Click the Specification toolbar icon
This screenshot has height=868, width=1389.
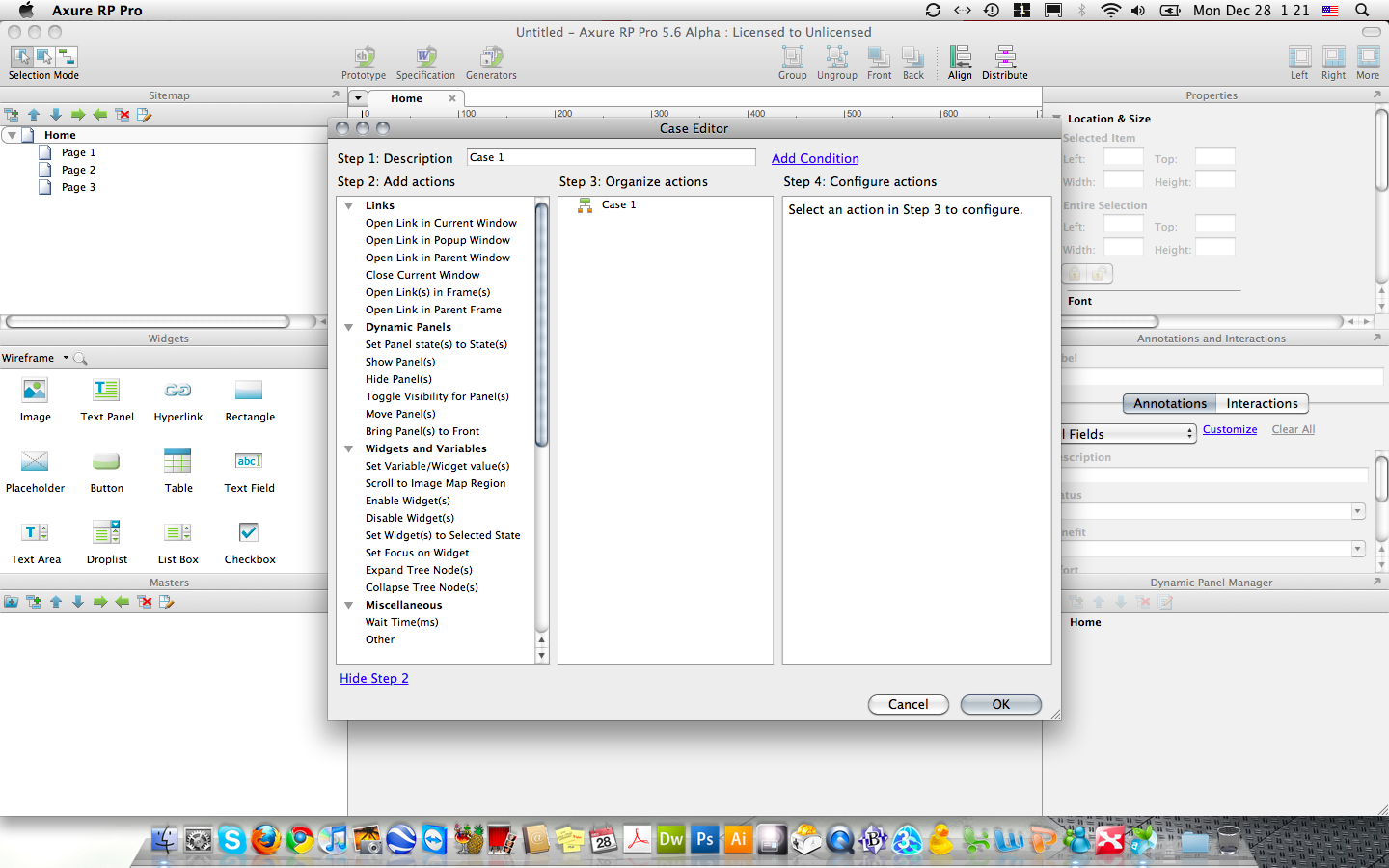point(425,58)
